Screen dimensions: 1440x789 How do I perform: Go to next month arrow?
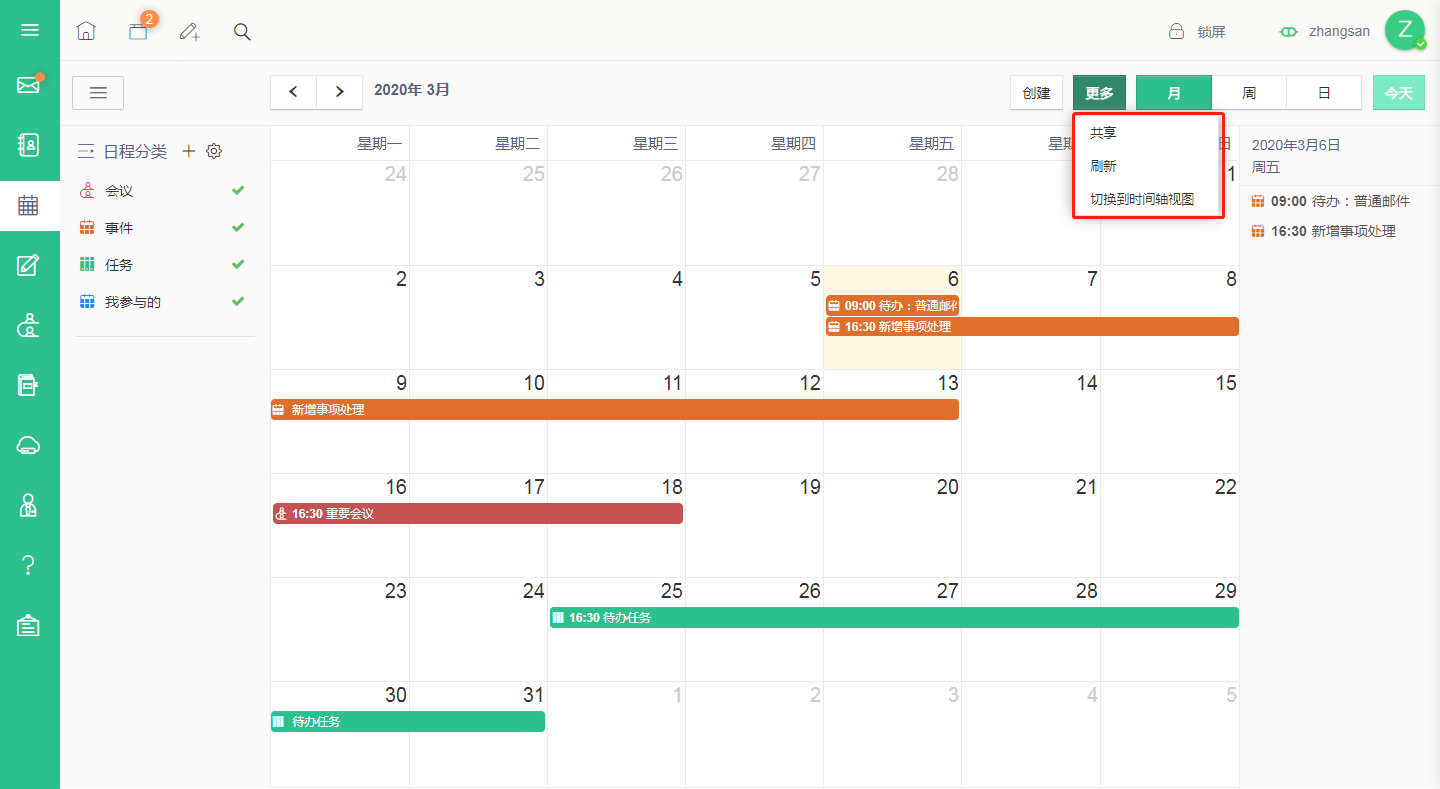pyautogui.click(x=340, y=92)
